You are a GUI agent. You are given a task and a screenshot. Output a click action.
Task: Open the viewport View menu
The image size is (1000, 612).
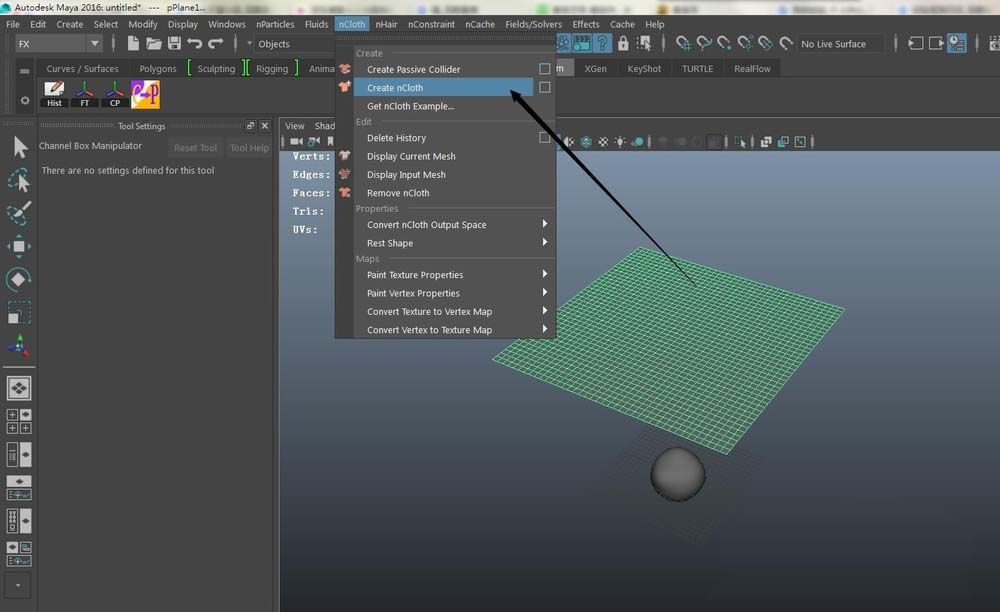[294, 126]
